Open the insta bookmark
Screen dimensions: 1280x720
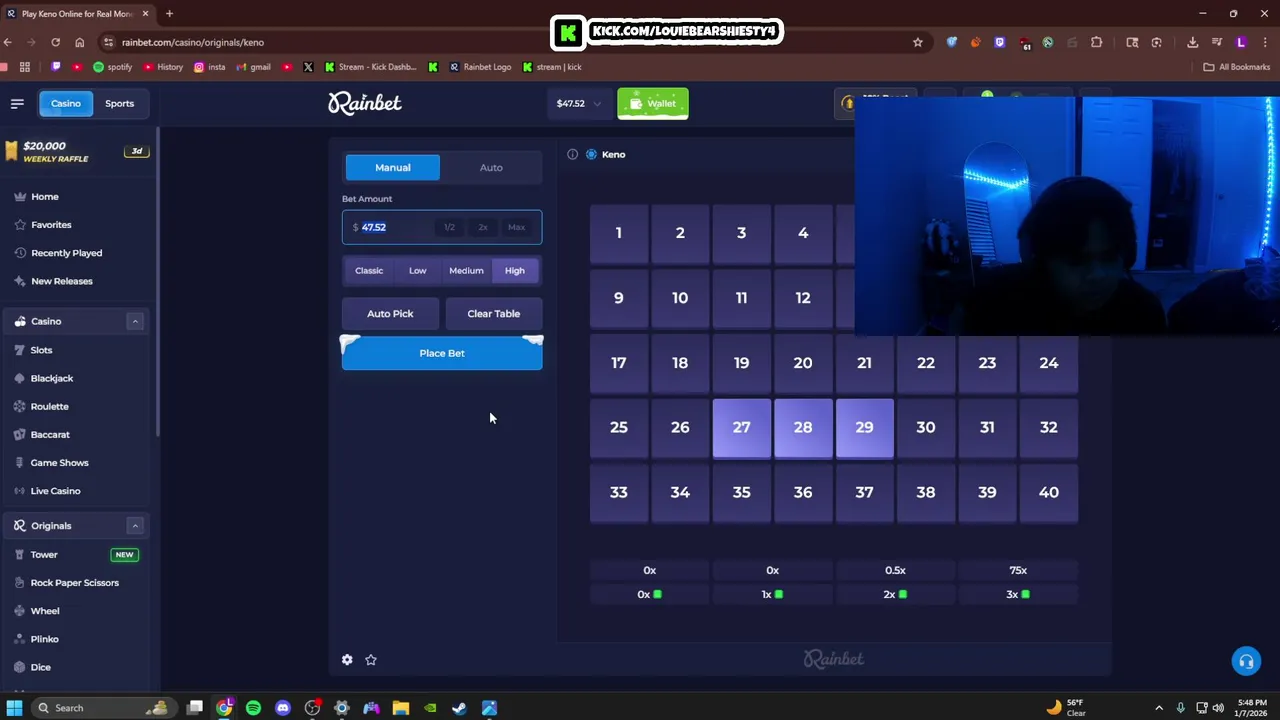(209, 67)
